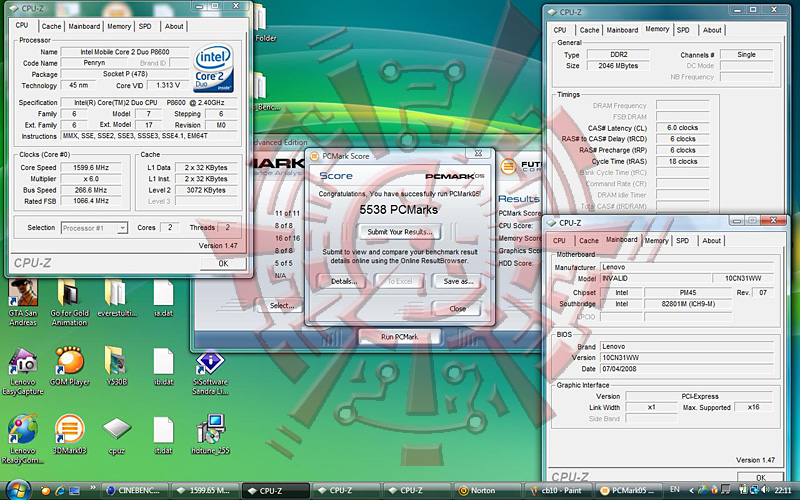Open the Y530B folder on the desktop
The image size is (800, 500).
tap(117, 366)
